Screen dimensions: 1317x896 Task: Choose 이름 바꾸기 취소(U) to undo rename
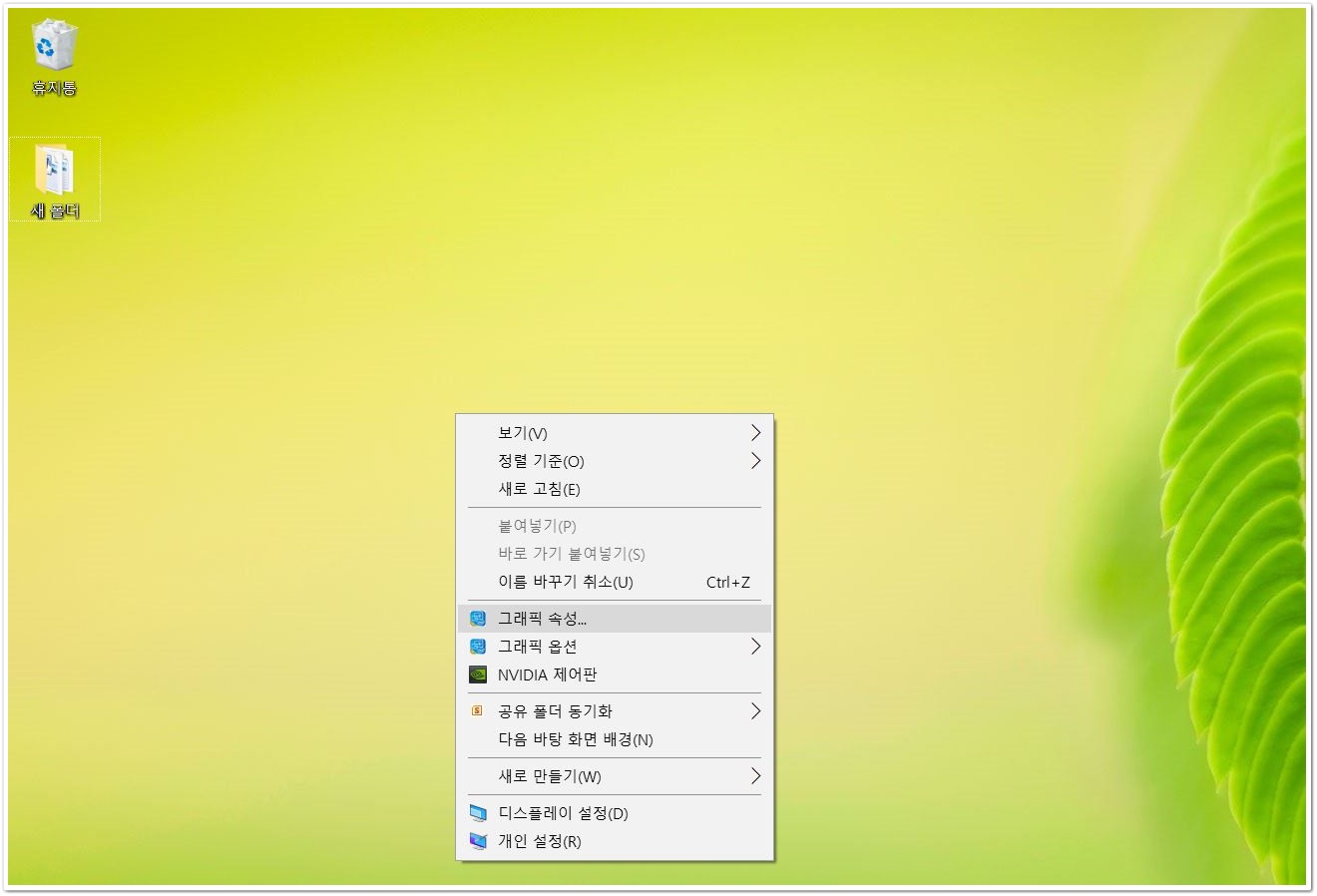coord(615,582)
